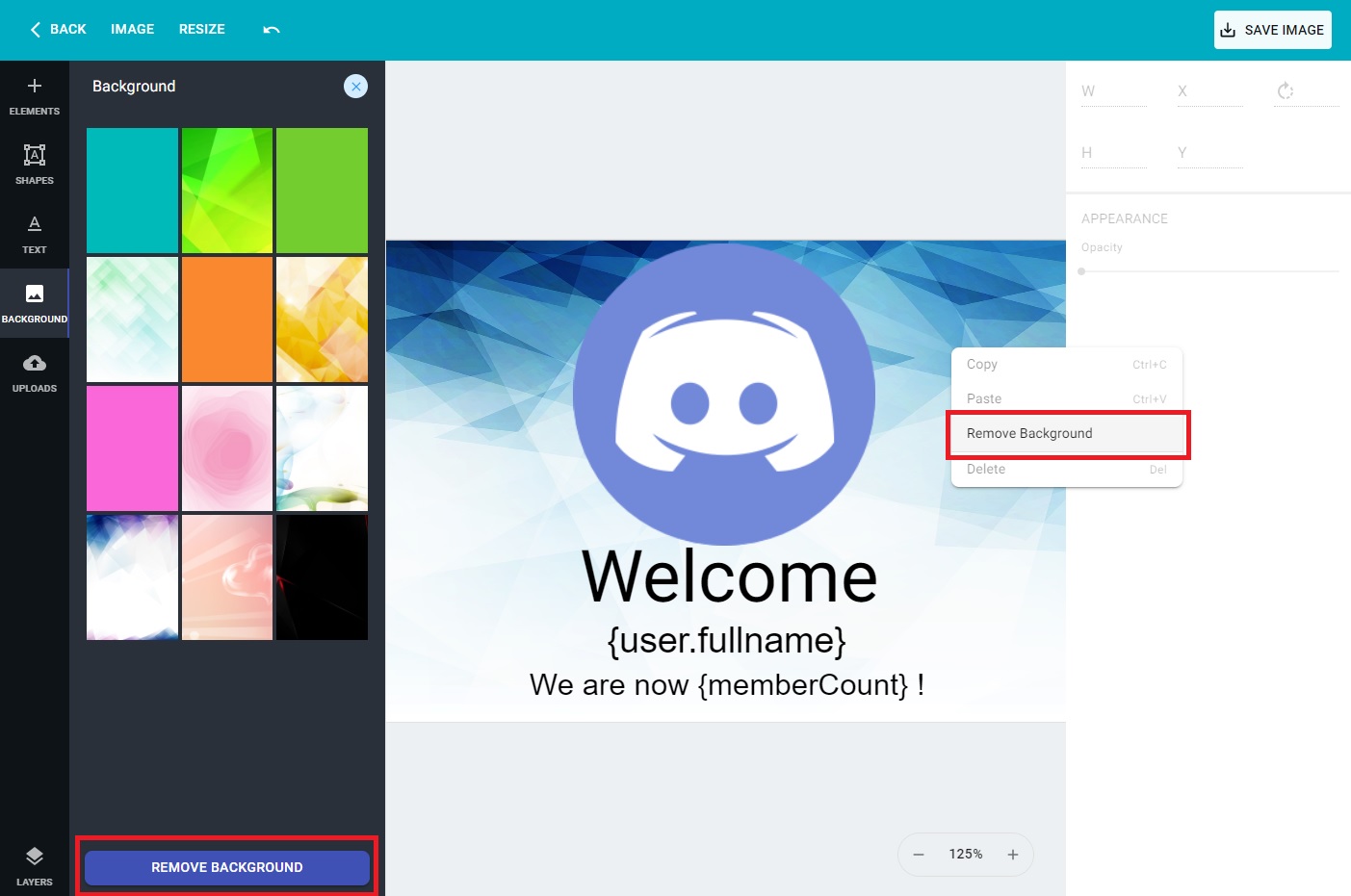Select the white smoke swirl background
This screenshot has height=896, width=1351.
pos(322,448)
